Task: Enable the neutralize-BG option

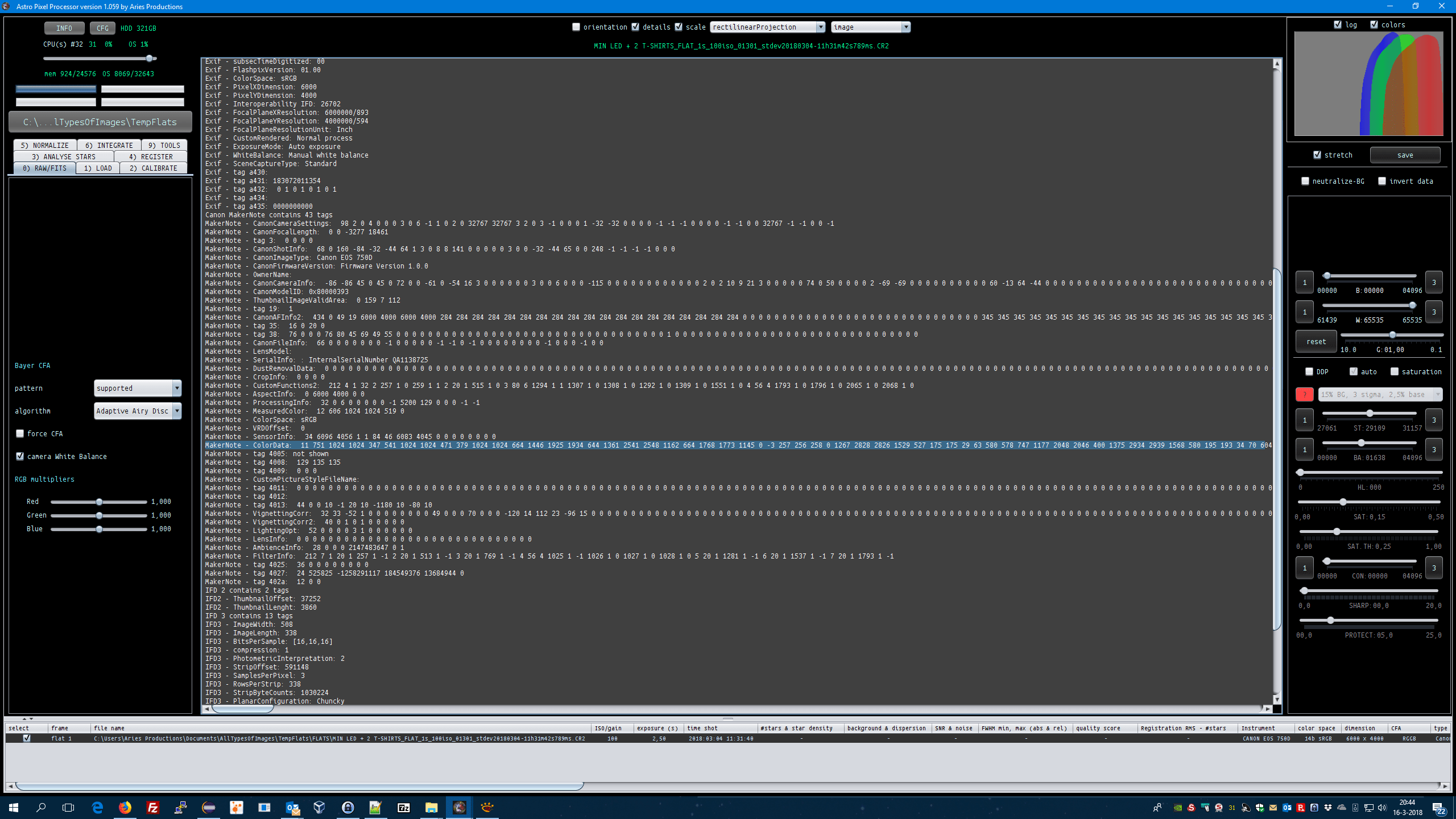Action: click(1305, 181)
